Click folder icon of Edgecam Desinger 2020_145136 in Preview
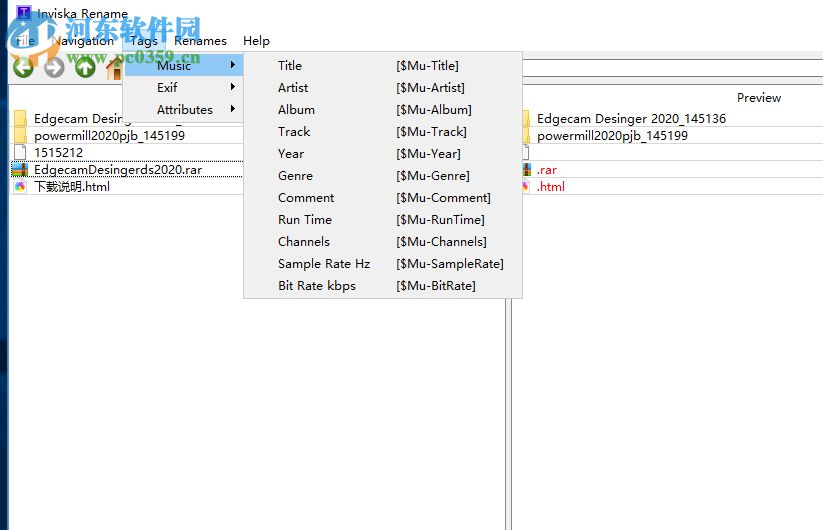This screenshot has width=823, height=530. click(x=526, y=119)
